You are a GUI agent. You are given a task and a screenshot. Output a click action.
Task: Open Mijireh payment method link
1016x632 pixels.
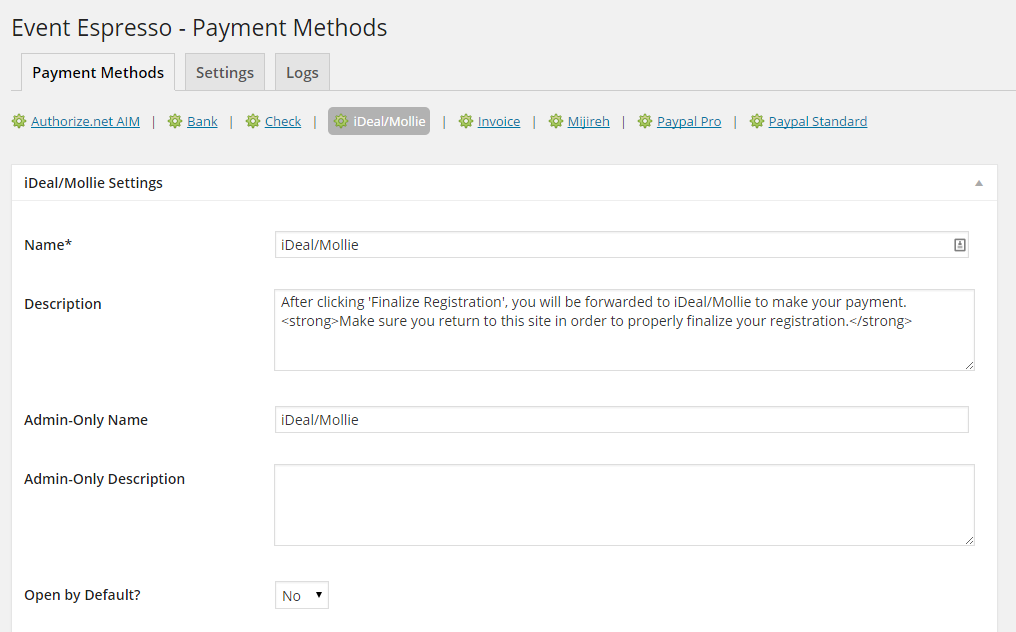pos(588,121)
